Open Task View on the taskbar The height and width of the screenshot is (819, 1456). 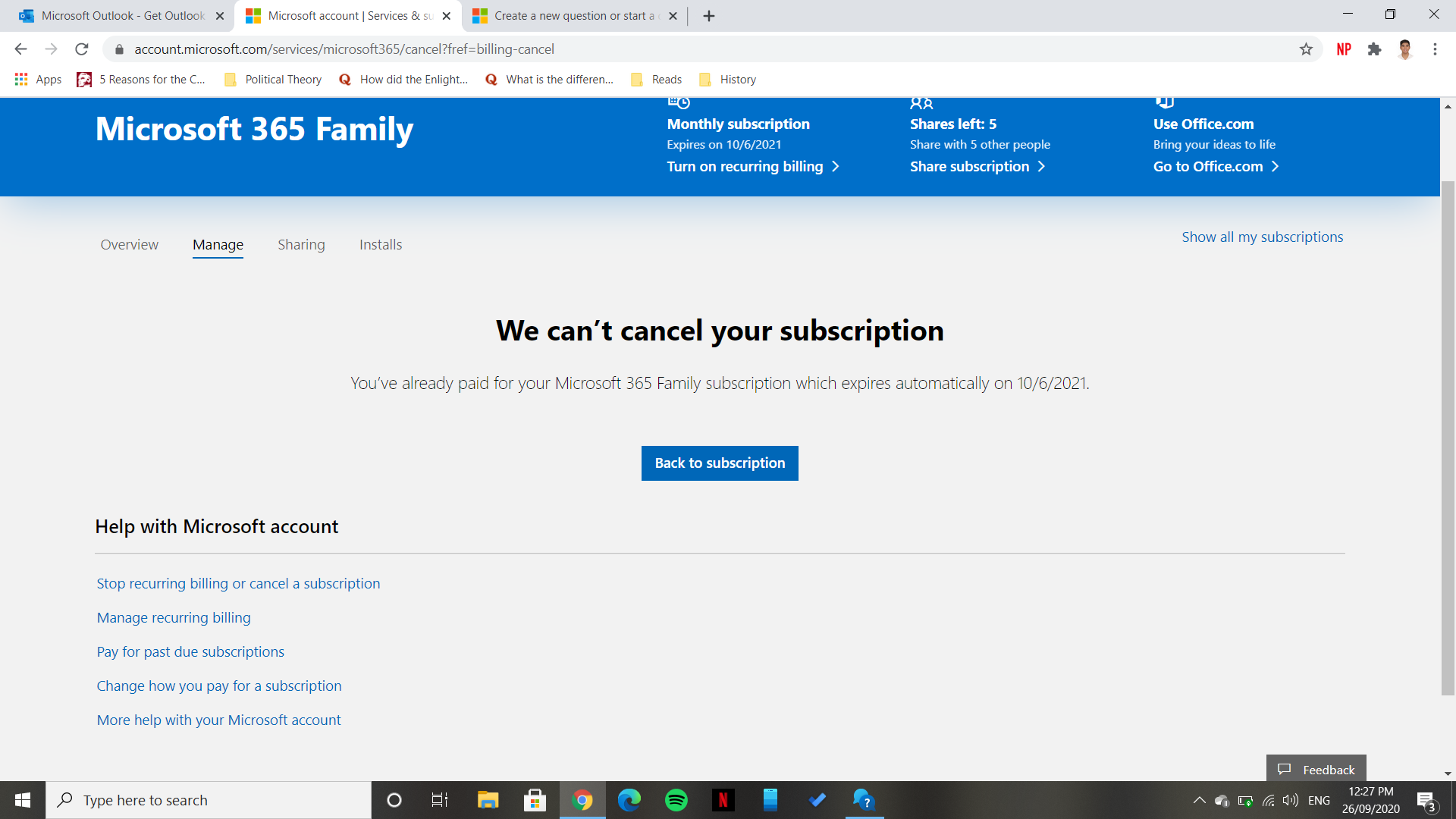(x=440, y=800)
